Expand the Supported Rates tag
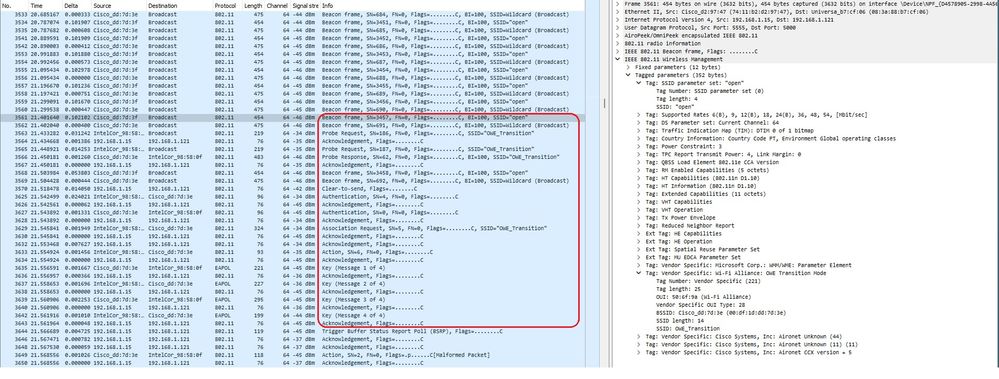The width and height of the screenshot is (999, 379). point(639,115)
